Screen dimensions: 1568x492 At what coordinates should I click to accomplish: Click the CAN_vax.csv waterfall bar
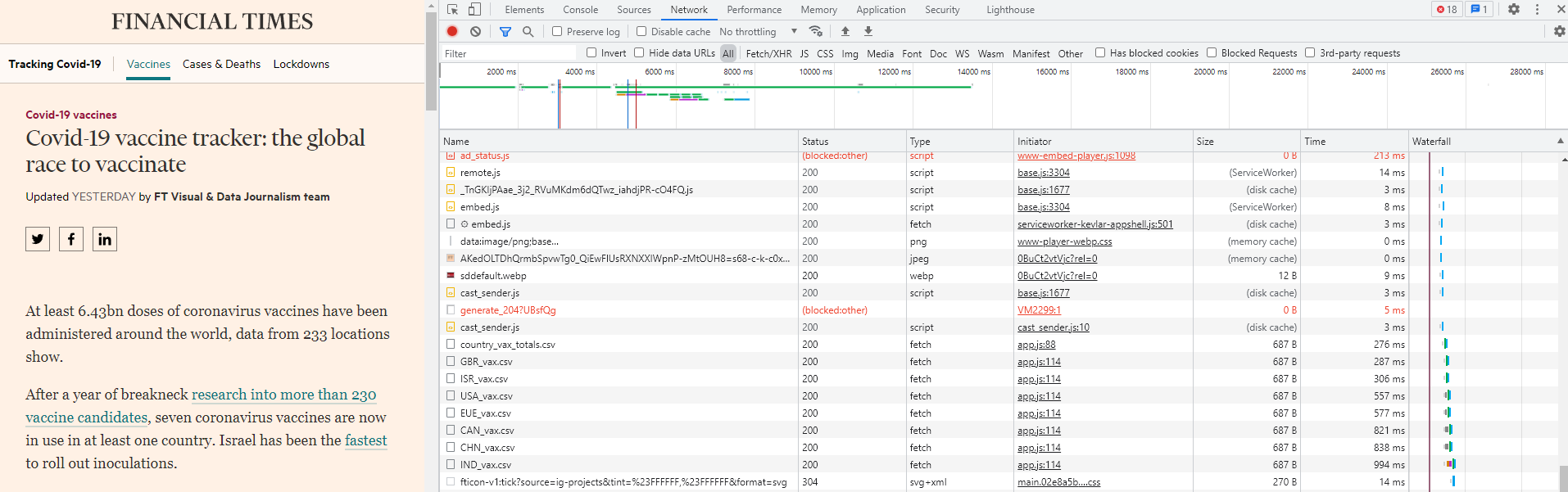point(1448,430)
